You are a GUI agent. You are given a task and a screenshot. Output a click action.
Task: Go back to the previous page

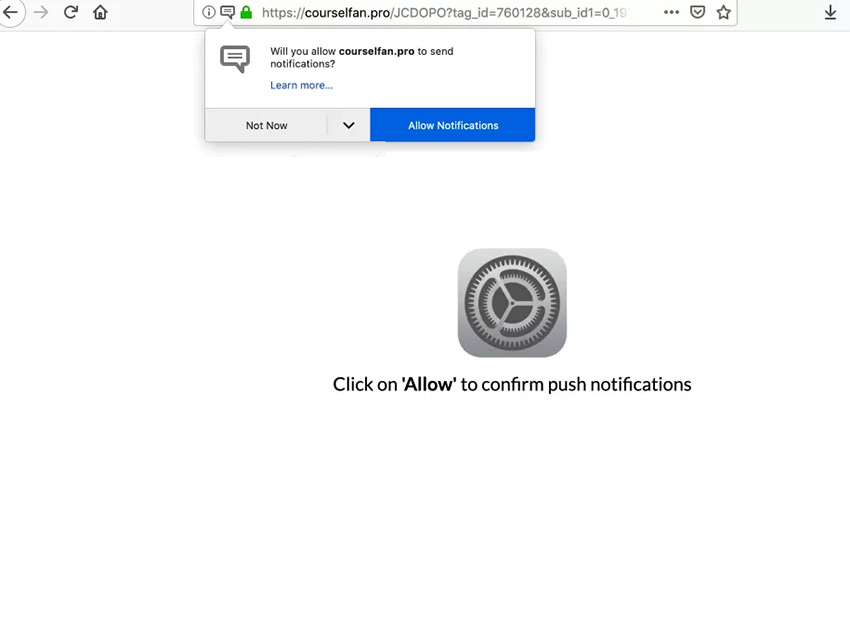11,12
